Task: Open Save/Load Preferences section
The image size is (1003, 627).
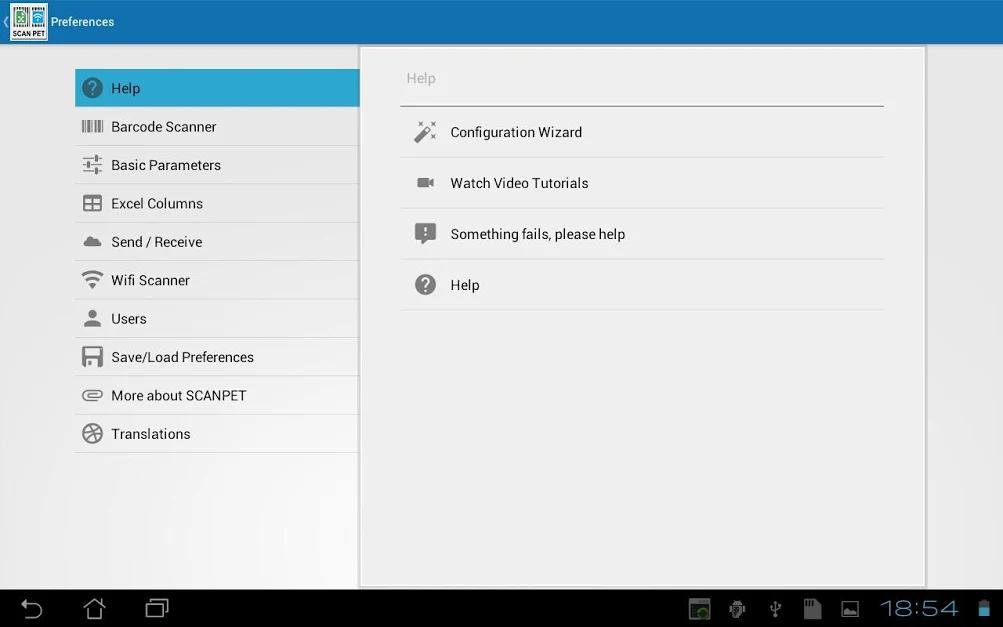Action: [x=217, y=356]
